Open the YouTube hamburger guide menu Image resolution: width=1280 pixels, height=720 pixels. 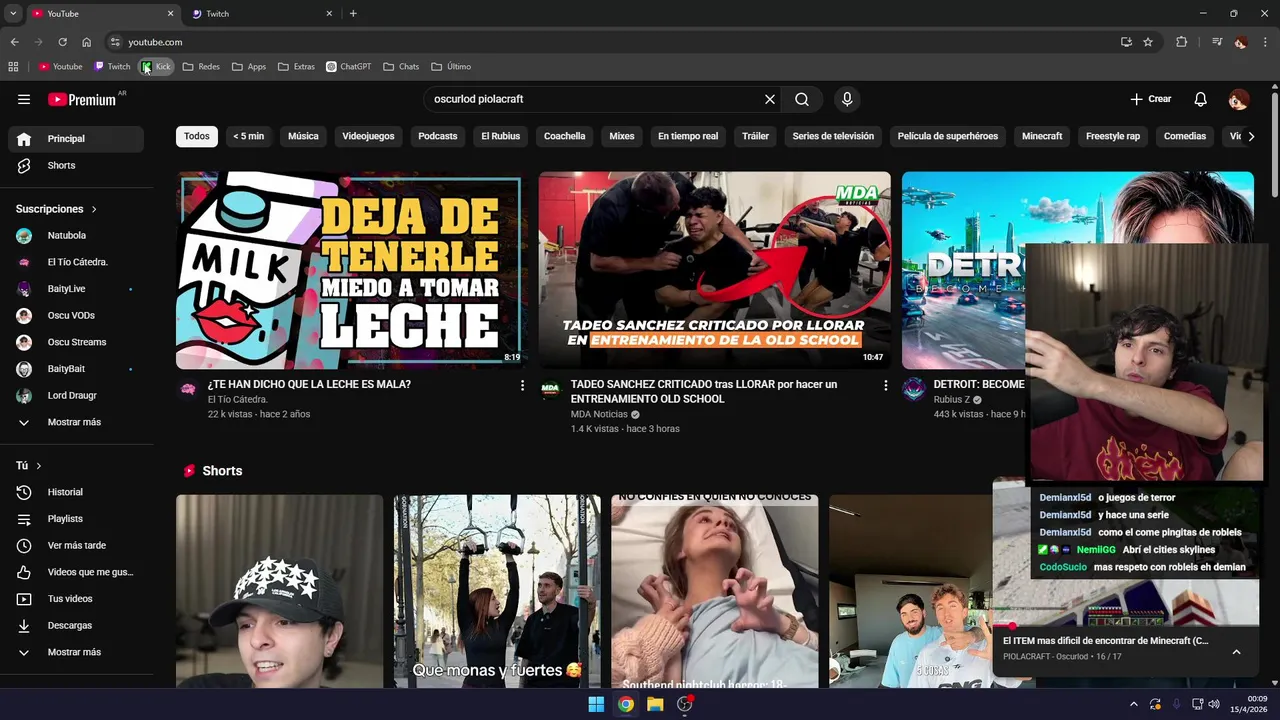[24, 99]
